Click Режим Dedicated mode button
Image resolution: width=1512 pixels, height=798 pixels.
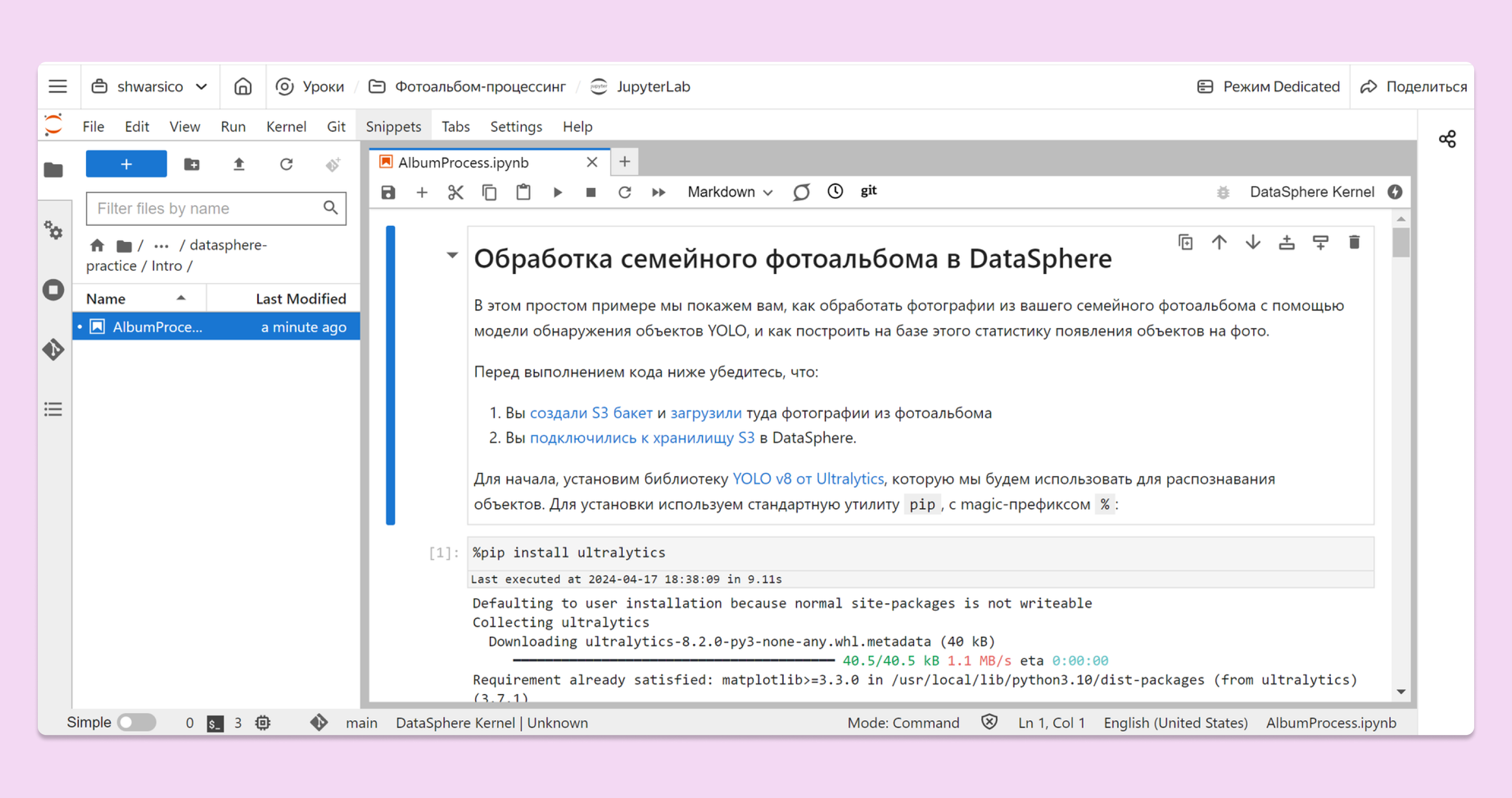tap(1268, 87)
